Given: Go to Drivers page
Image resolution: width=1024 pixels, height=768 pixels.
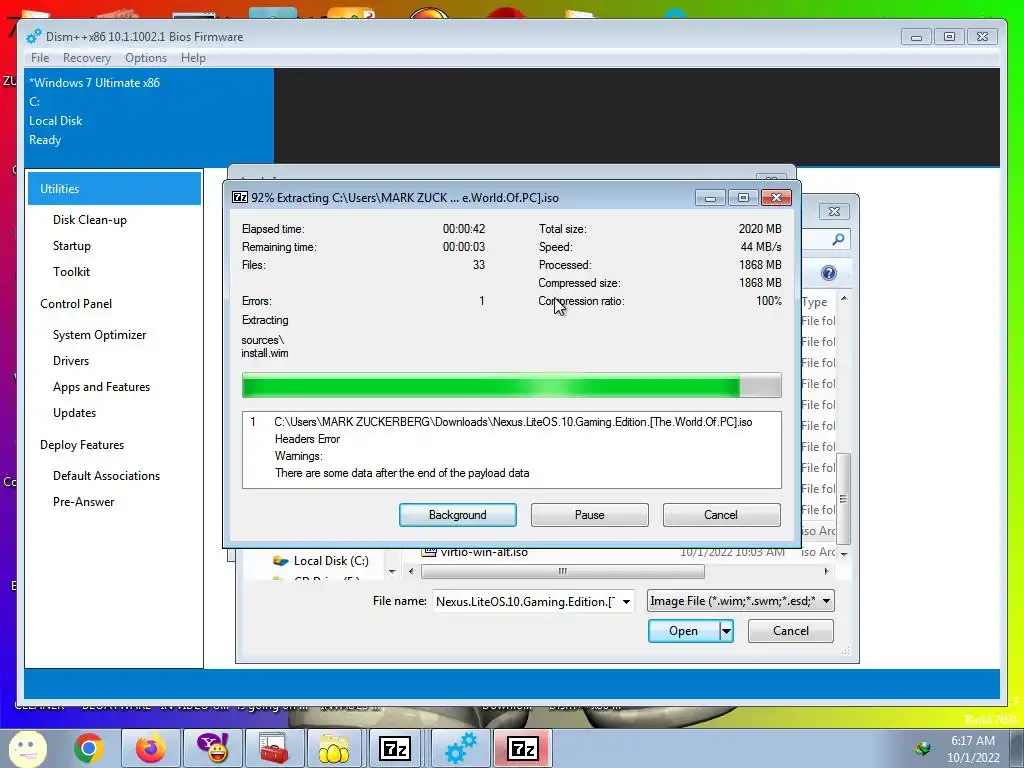Looking at the screenshot, I should pyautogui.click(x=71, y=360).
